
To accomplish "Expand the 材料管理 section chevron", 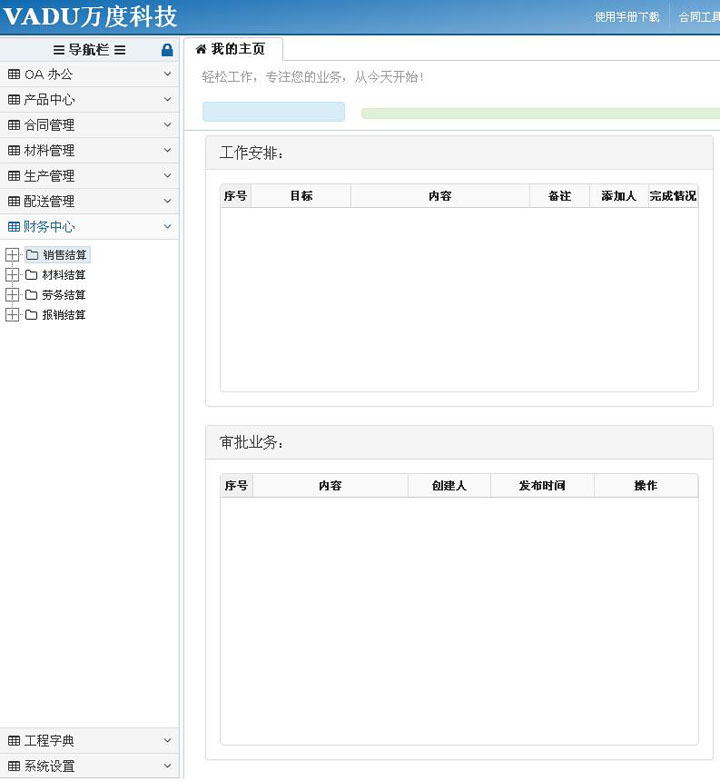I will coord(167,150).
